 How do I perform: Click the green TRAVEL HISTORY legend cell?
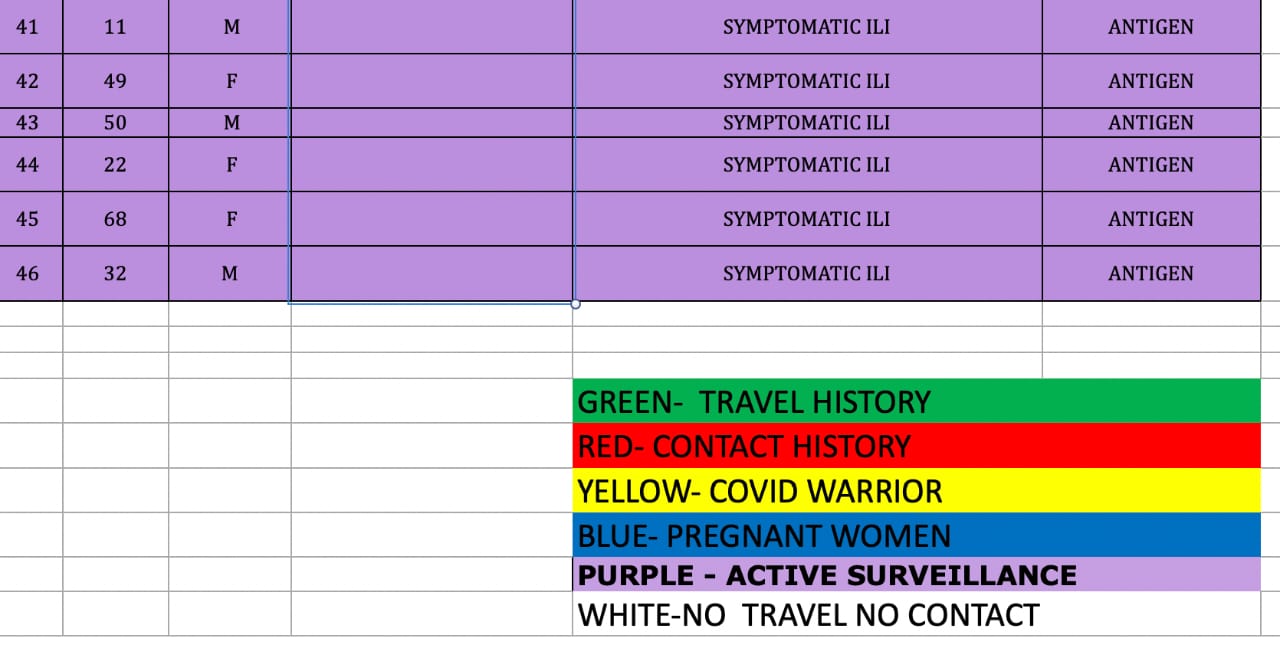[915, 401]
